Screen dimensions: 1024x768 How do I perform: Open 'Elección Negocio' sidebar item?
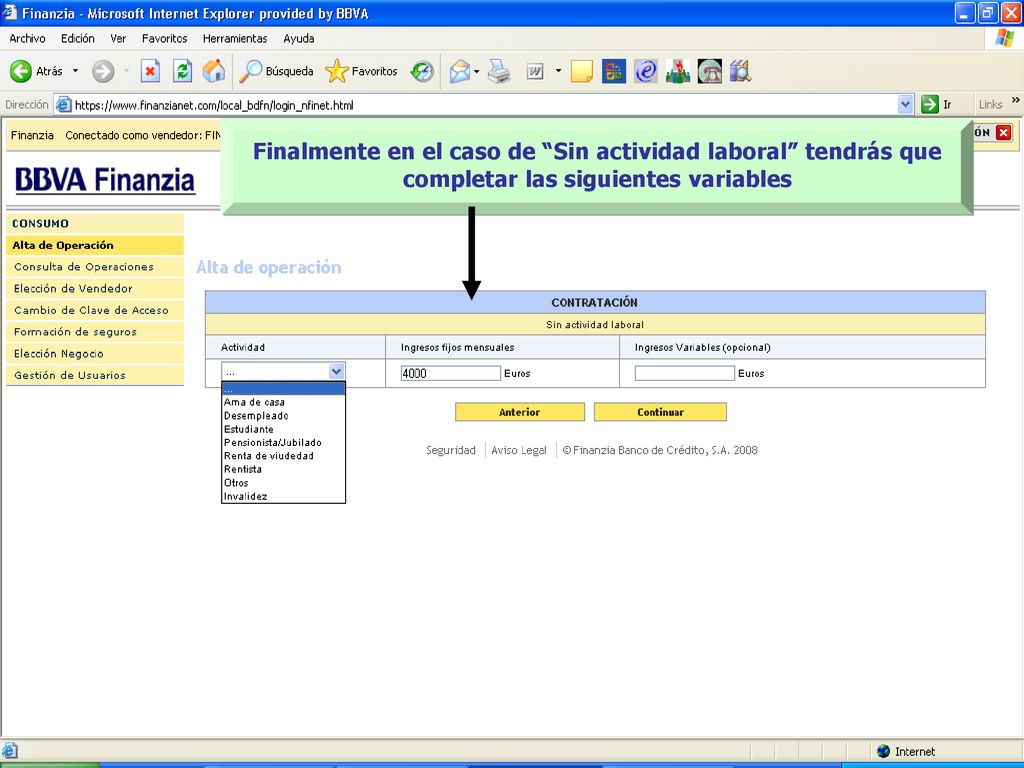point(95,353)
